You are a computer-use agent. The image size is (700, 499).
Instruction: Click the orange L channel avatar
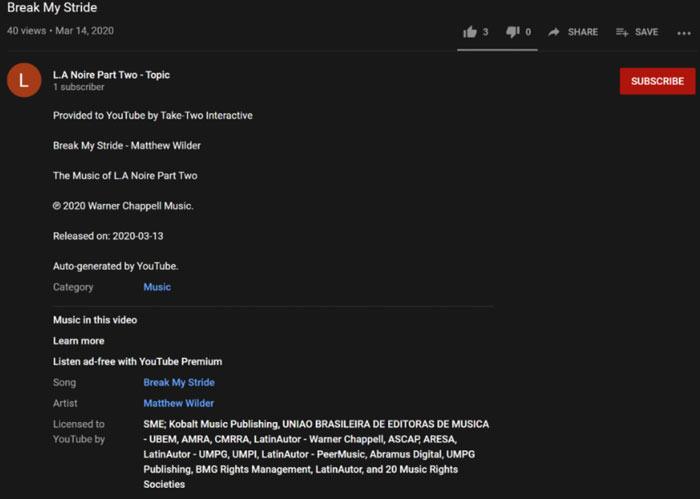(24, 81)
